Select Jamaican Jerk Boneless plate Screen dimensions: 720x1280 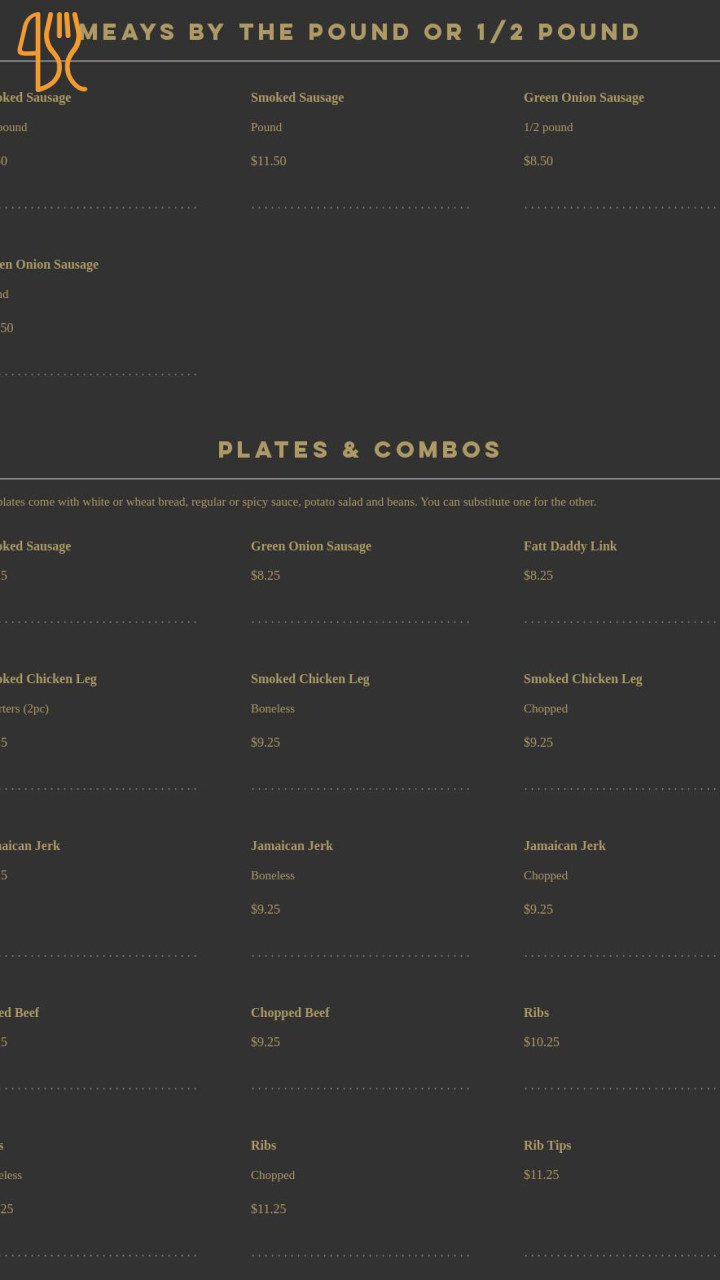click(x=292, y=846)
